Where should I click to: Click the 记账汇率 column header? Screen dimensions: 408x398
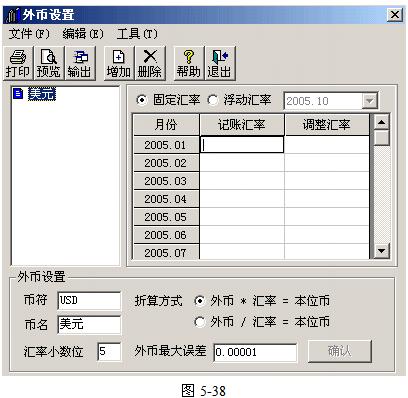click(242, 125)
